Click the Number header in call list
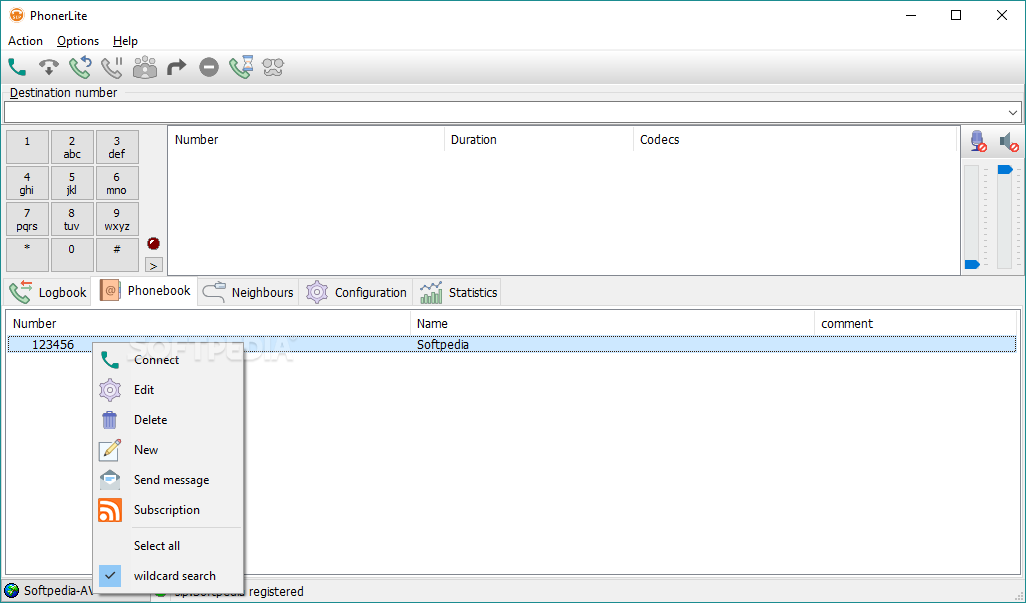The height and width of the screenshot is (603, 1026). point(306,140)
